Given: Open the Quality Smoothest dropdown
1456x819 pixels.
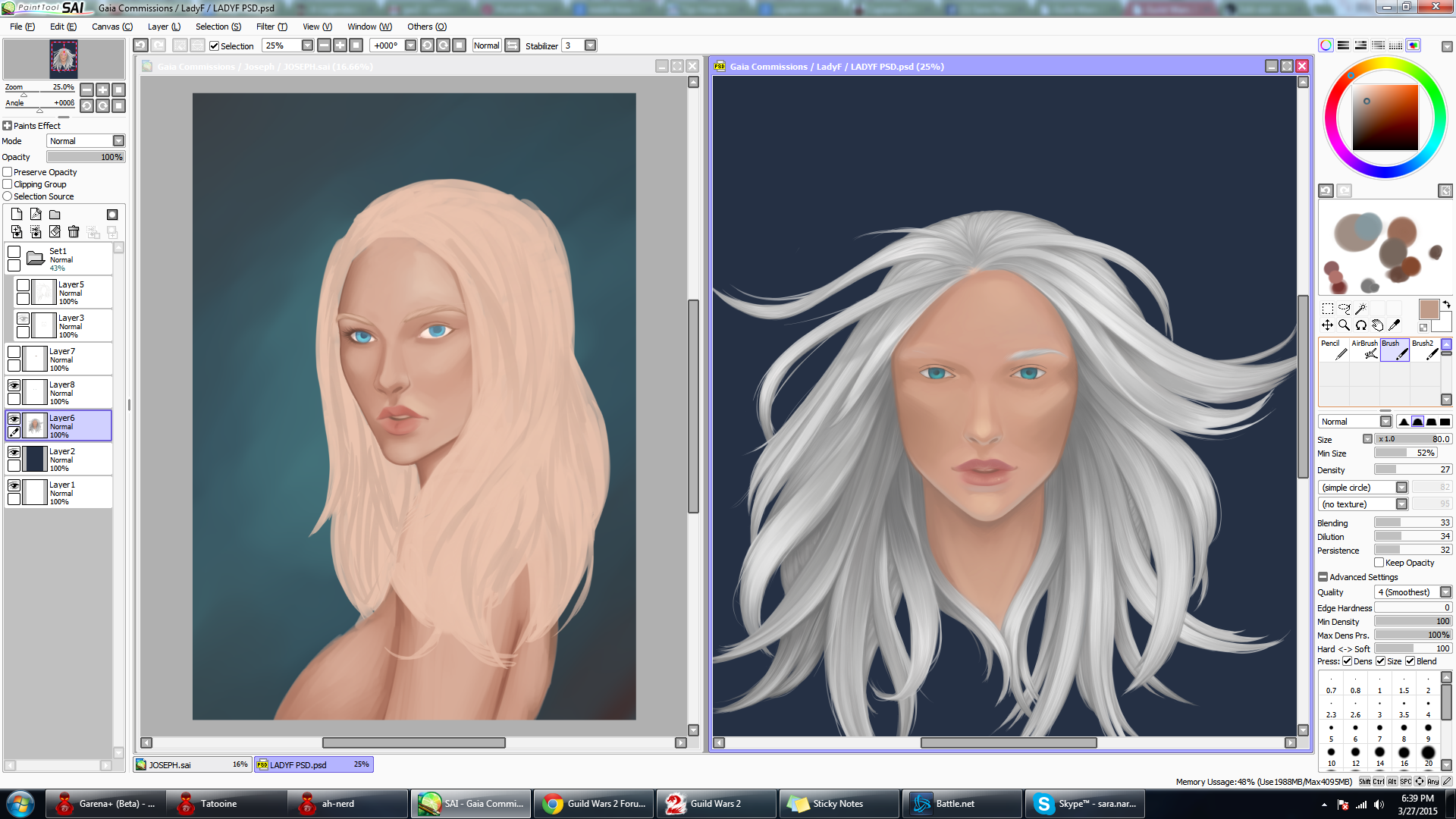Looking at the screenshot, I should coord(1413,592).
